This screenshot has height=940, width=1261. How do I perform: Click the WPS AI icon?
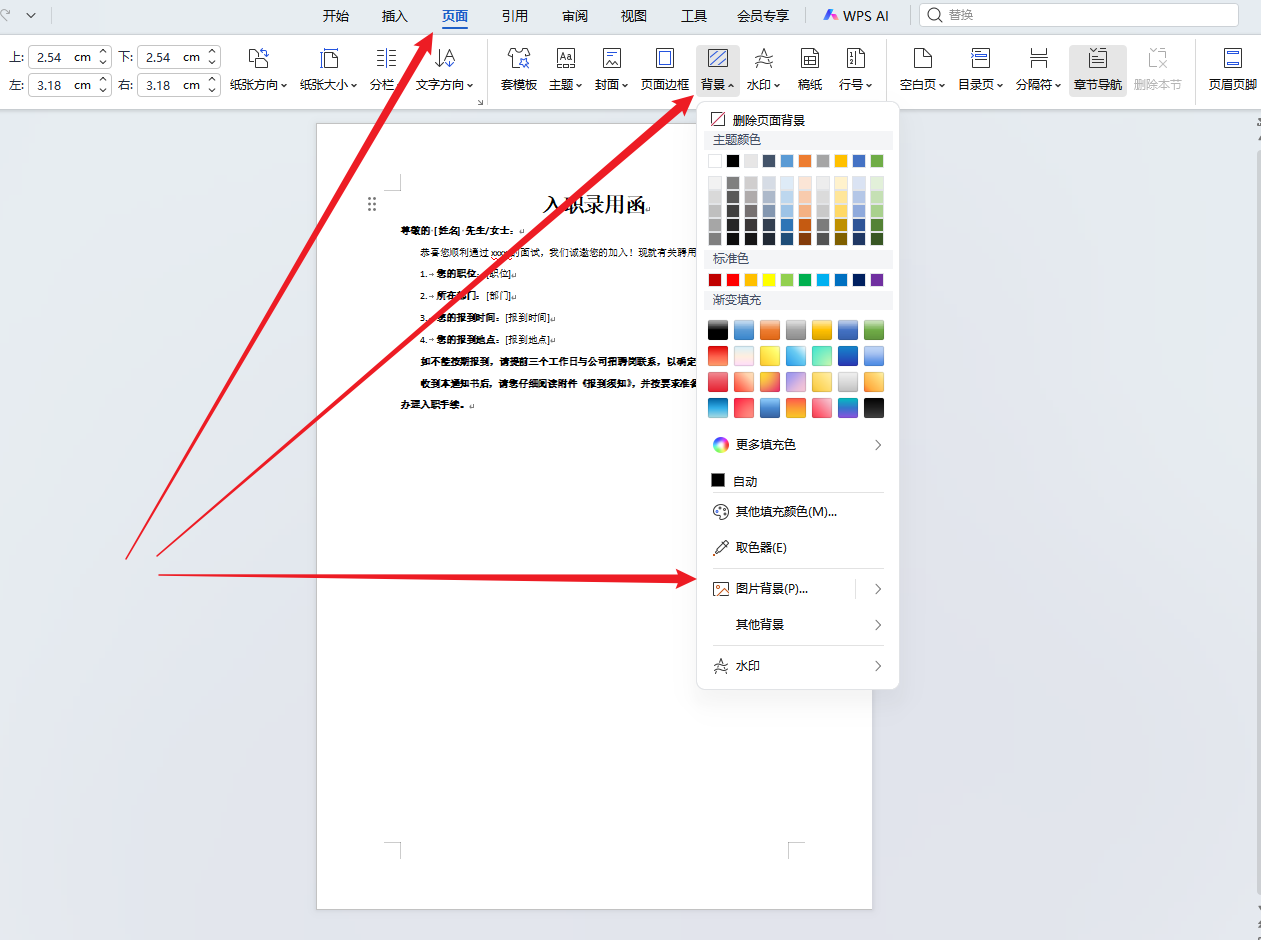coord(855,15)
